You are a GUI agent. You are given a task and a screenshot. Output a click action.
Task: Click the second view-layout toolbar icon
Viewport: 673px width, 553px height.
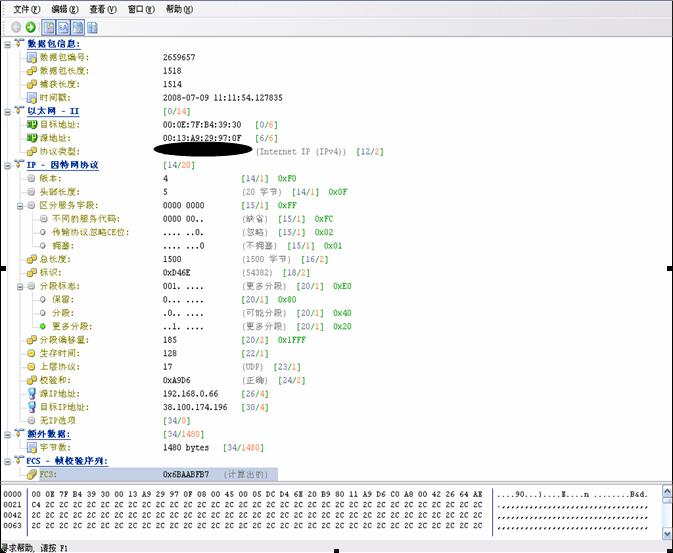(63, 27)
